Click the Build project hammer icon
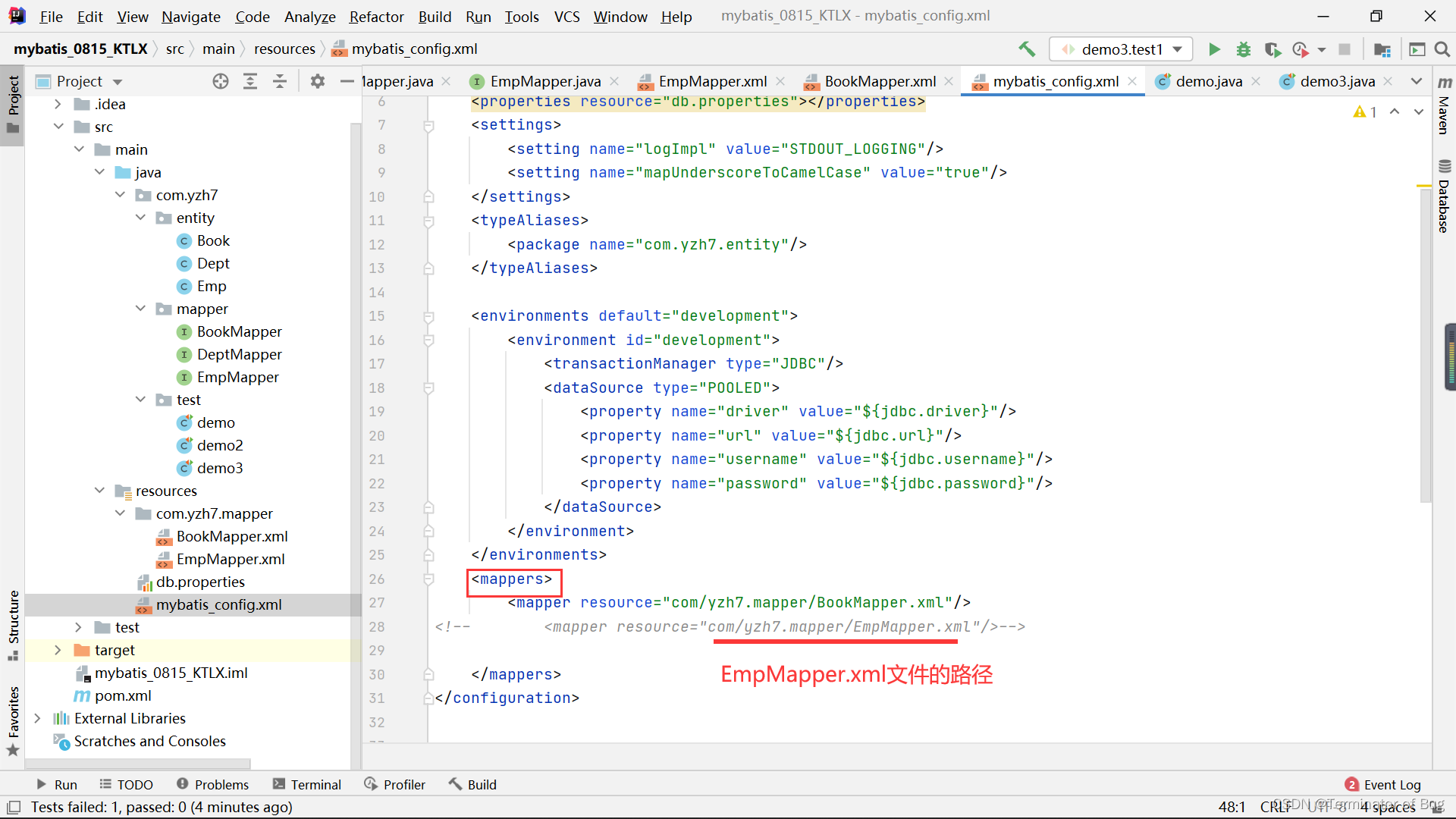 point(1027,49)
